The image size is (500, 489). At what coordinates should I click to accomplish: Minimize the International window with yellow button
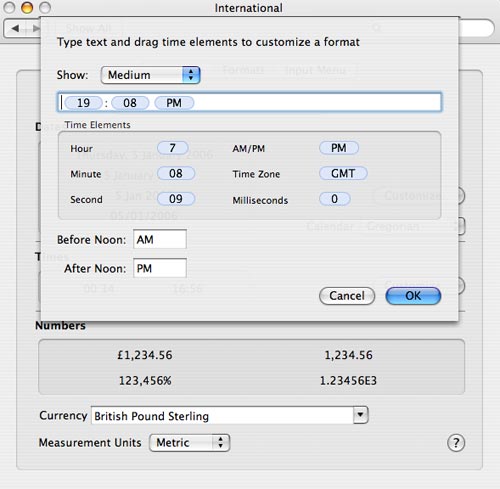pos(27,7)
